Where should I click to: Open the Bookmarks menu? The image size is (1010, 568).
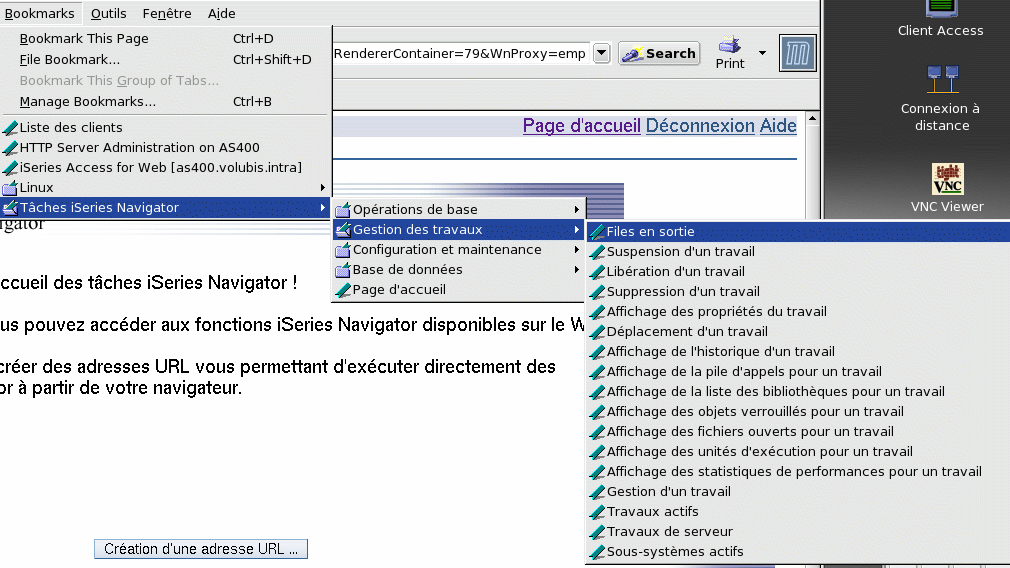39,13
